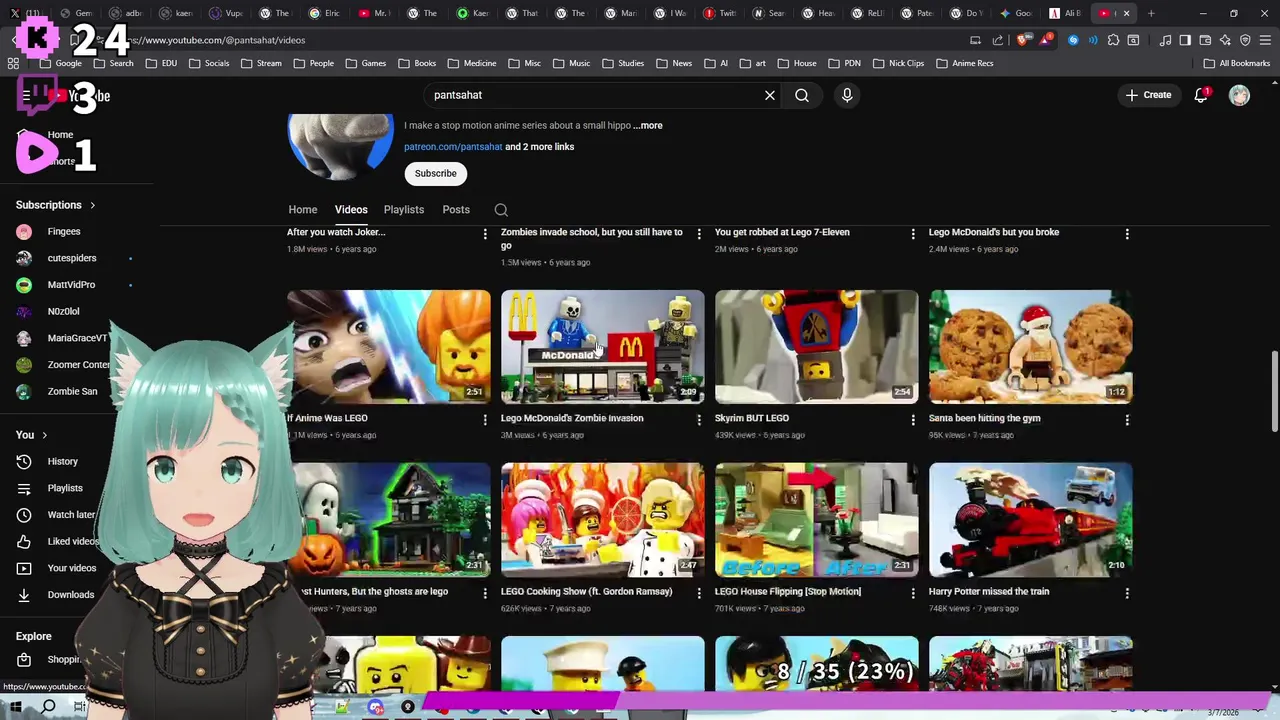This screenshot has height=720, width=1280.
Task: Open the Stream bookmark folder
Action: pos(261,63)
